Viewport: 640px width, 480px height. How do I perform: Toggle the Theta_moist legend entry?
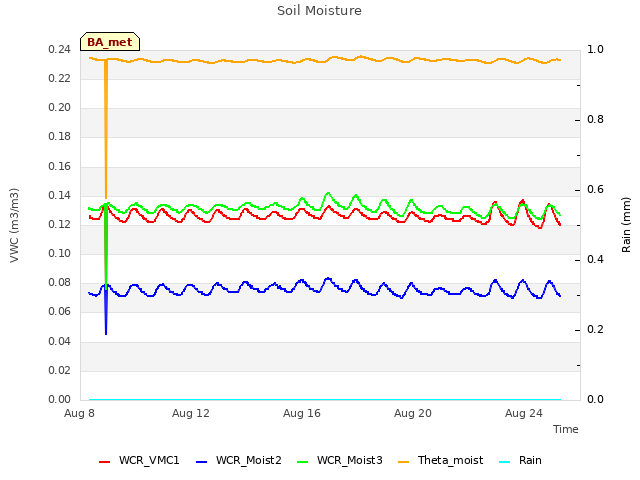tap(440, 460)
